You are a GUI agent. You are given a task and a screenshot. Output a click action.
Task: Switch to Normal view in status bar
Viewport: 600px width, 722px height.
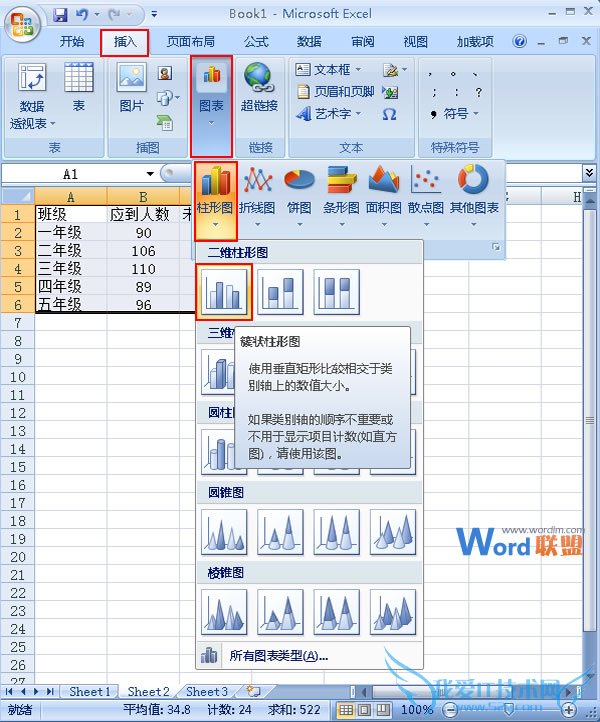coord(346,710)
